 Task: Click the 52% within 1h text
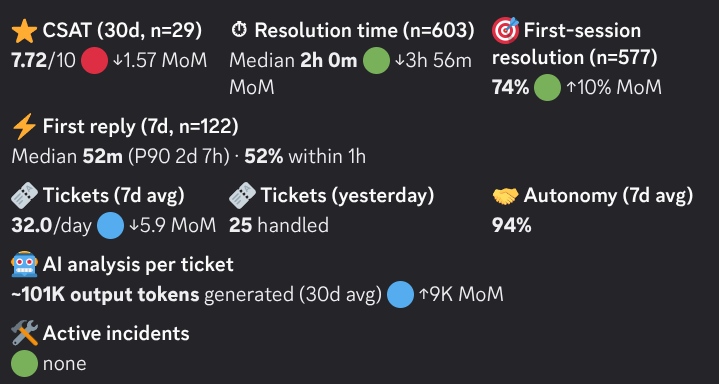[x=305, y=157]
